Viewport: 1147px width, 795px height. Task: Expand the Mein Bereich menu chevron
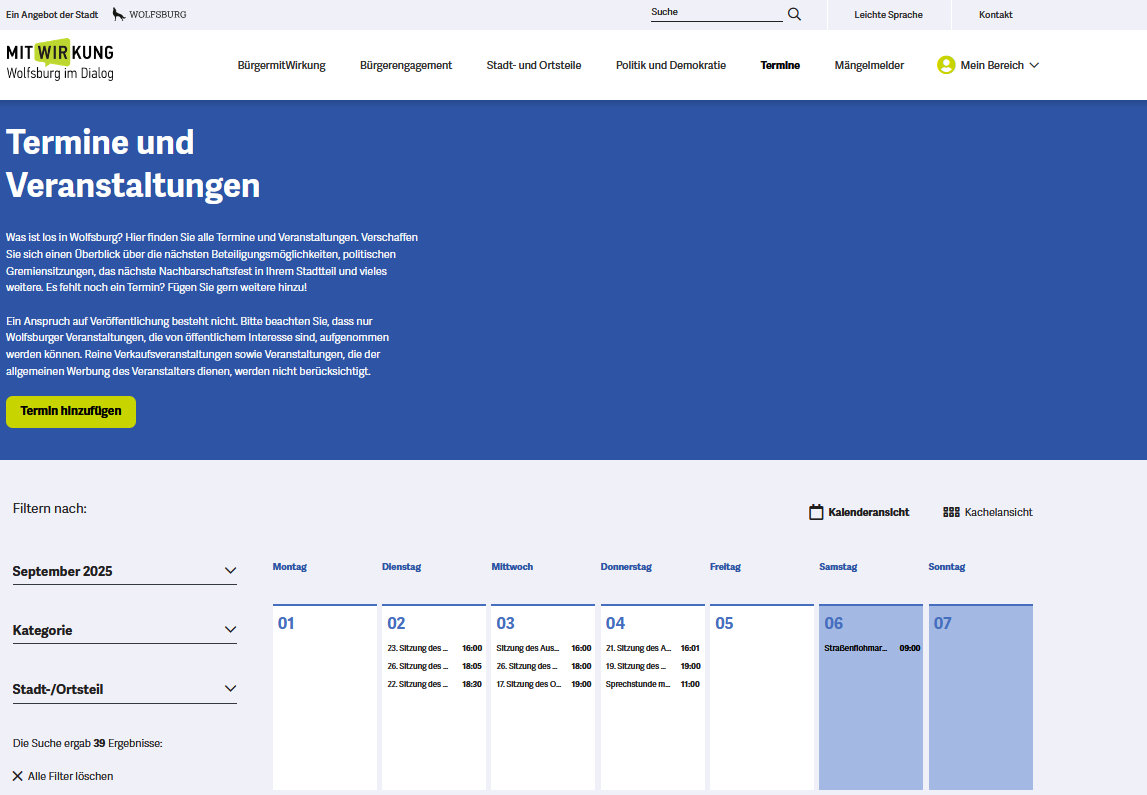(1034, 65)
